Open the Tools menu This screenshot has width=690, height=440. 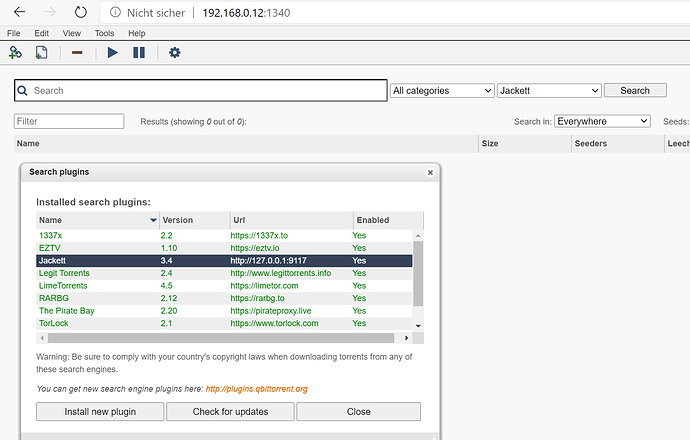(104, 33)
